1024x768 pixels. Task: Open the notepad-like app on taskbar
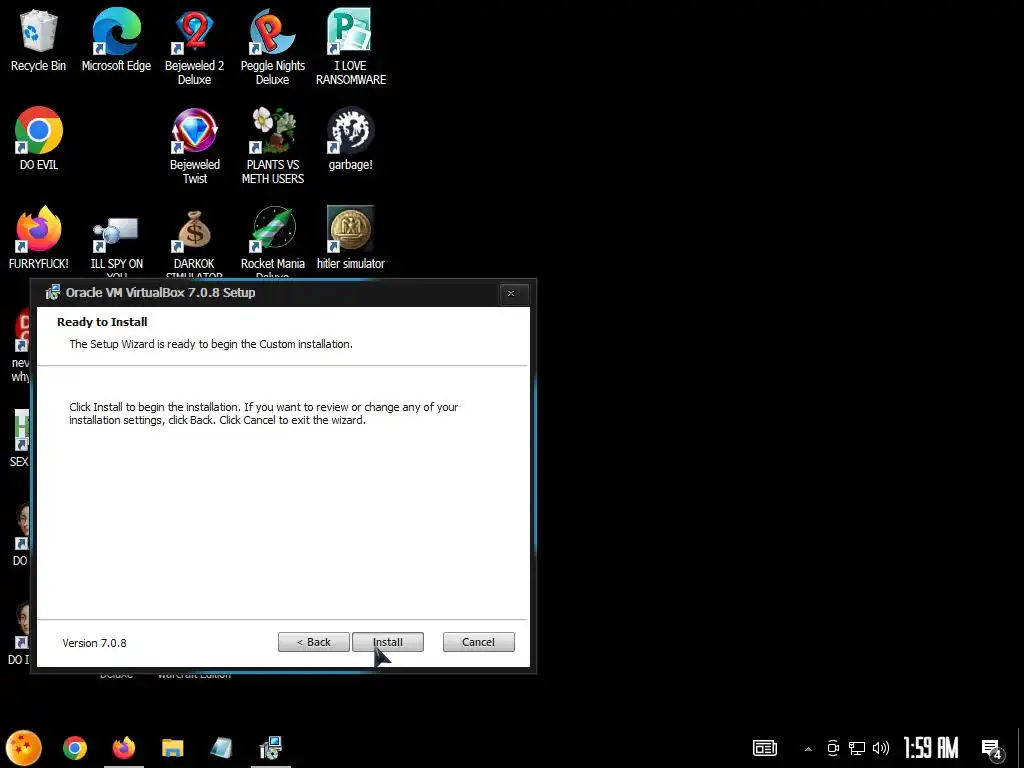click(221, 748)
